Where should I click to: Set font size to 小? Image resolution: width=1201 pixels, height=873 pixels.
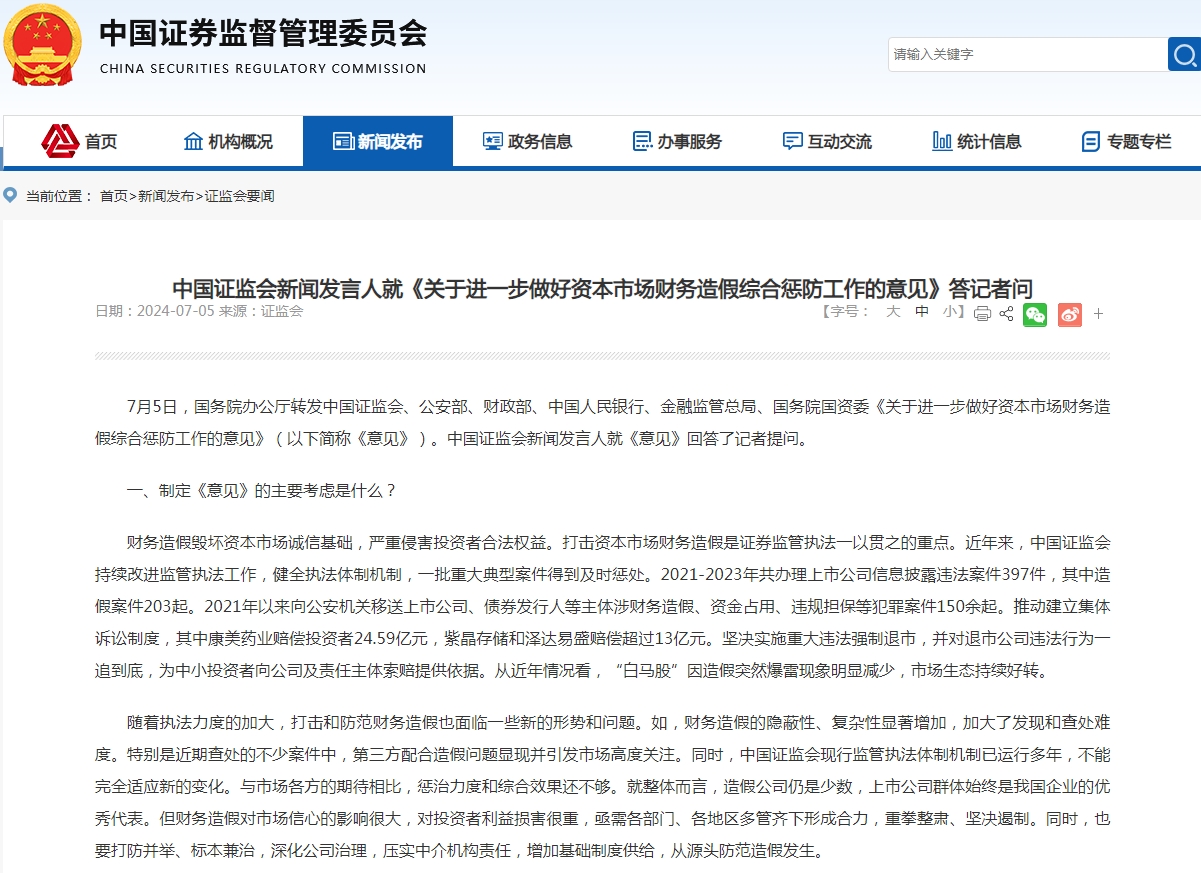click(950, 311)
